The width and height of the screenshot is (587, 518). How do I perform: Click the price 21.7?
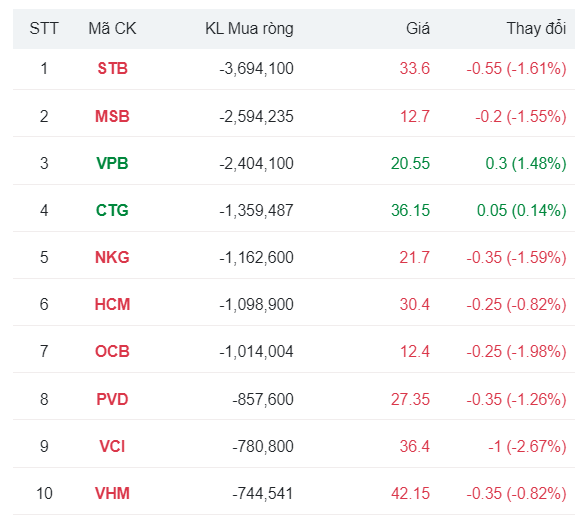pos(414,258)
